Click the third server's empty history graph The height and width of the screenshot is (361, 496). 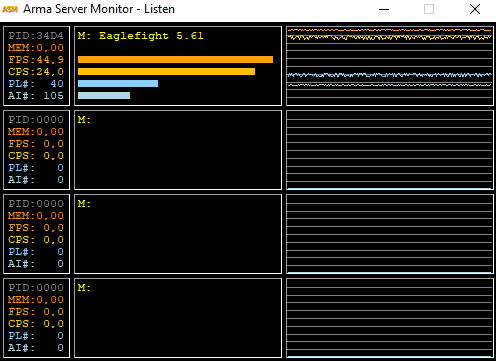[390, 234]
